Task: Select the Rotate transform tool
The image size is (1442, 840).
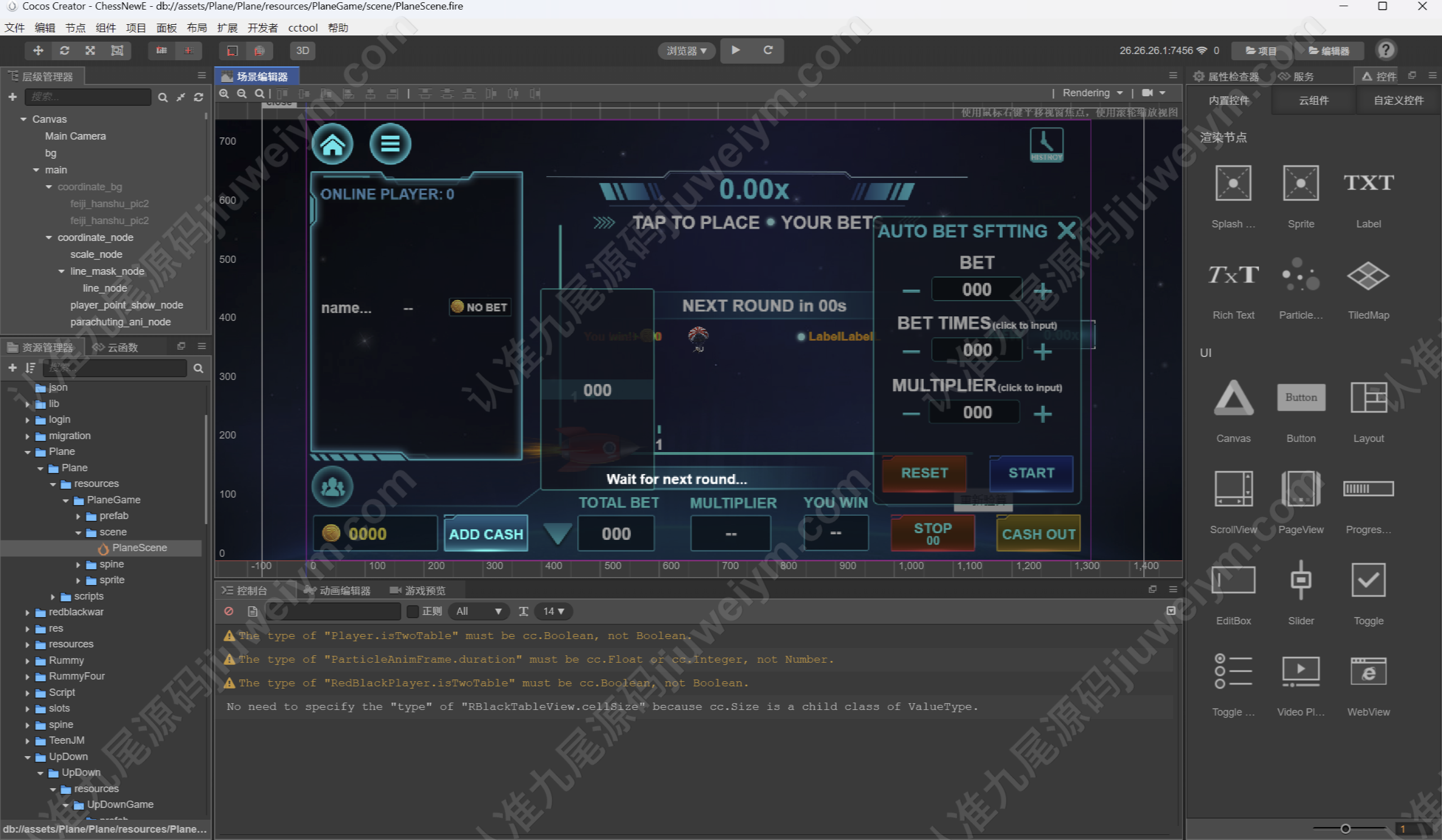Action: tap(65, 51)
